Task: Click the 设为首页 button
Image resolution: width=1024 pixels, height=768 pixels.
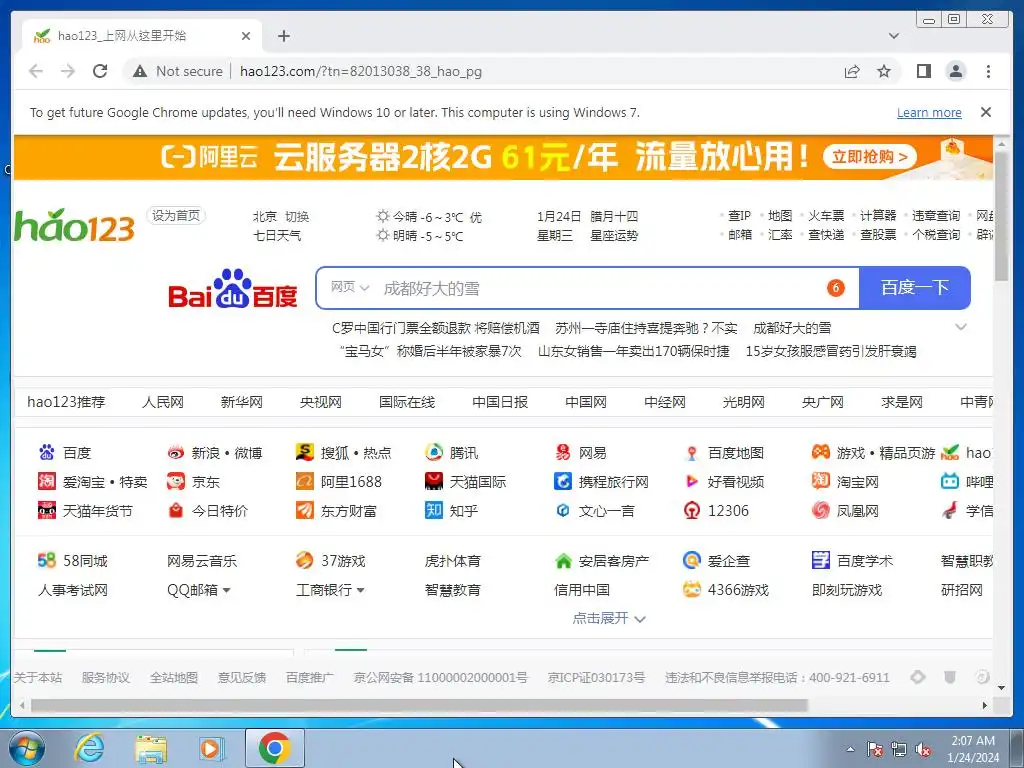Action: point(176,216)
